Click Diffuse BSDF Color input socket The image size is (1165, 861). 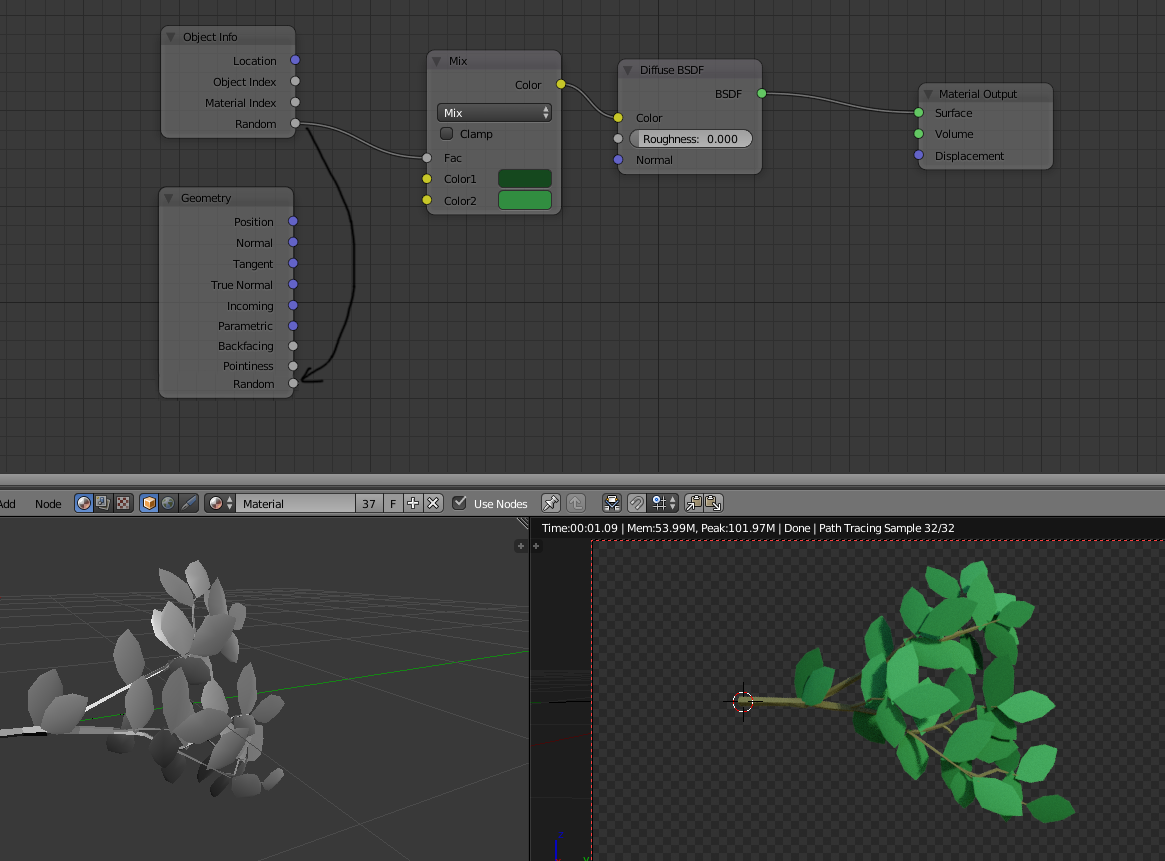click(x=618, y=117)
